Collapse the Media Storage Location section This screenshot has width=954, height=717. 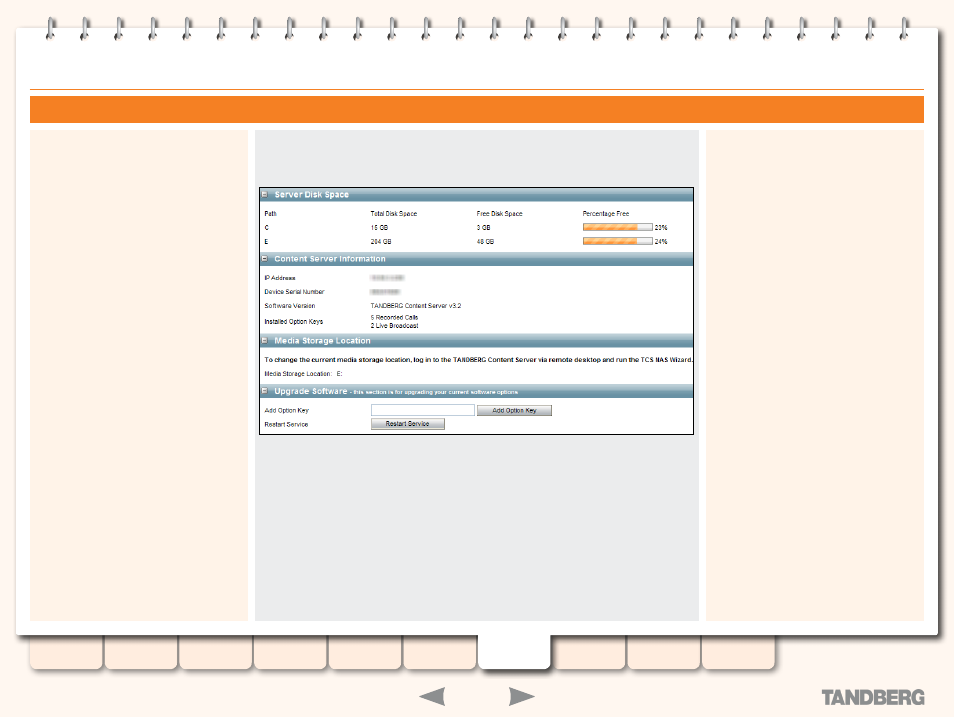click(265, 340)
